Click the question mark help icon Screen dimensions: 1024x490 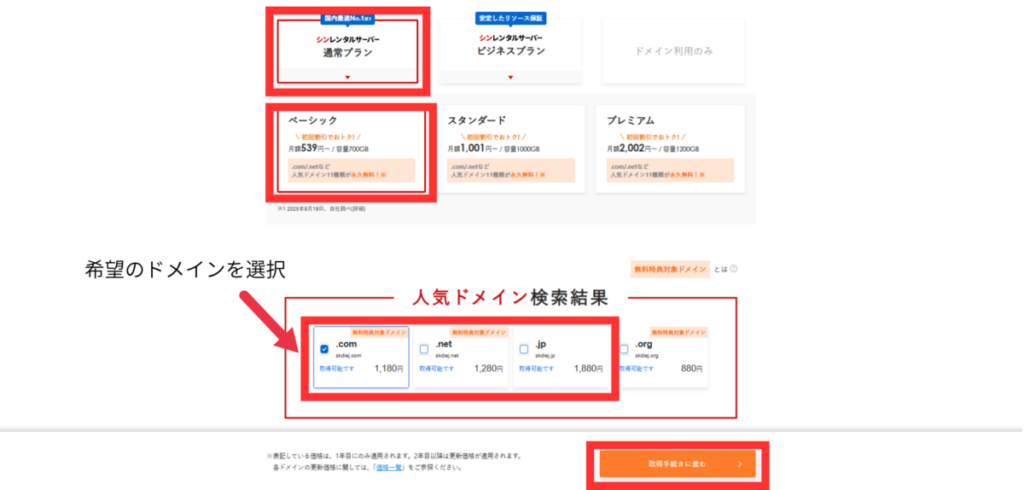click(734, 269)
